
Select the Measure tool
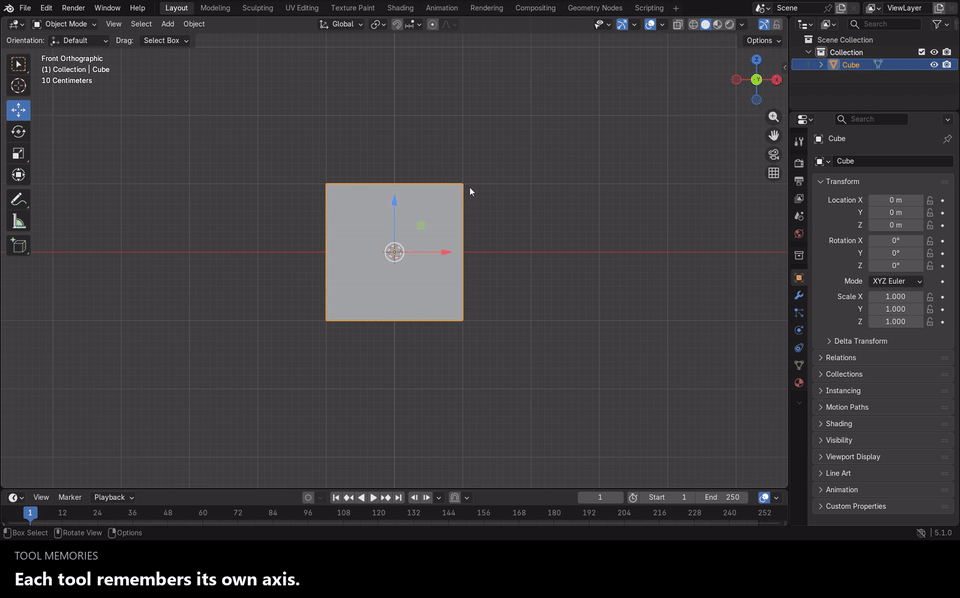tap(18, 222)
